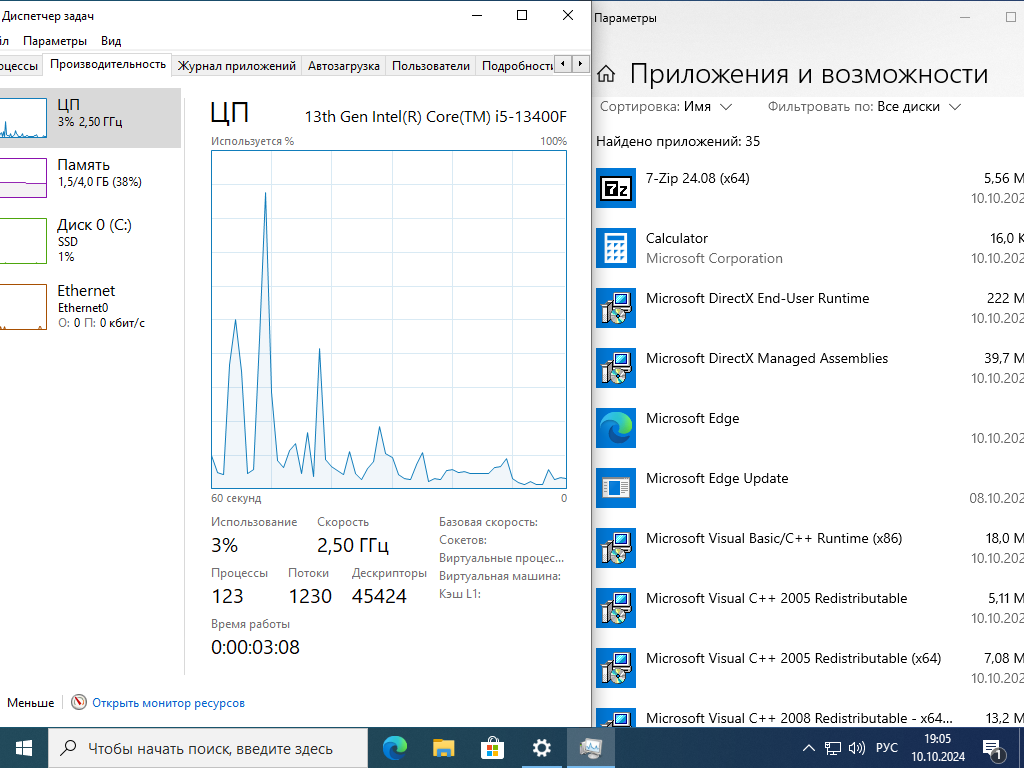Go to Settings home via house icon

pyautogui.click(x=606, y=74)
